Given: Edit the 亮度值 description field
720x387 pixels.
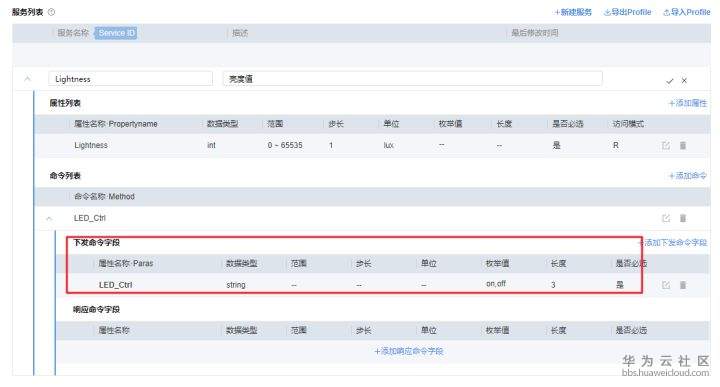Looking at the screenshot, I should [x=413, y=79].
